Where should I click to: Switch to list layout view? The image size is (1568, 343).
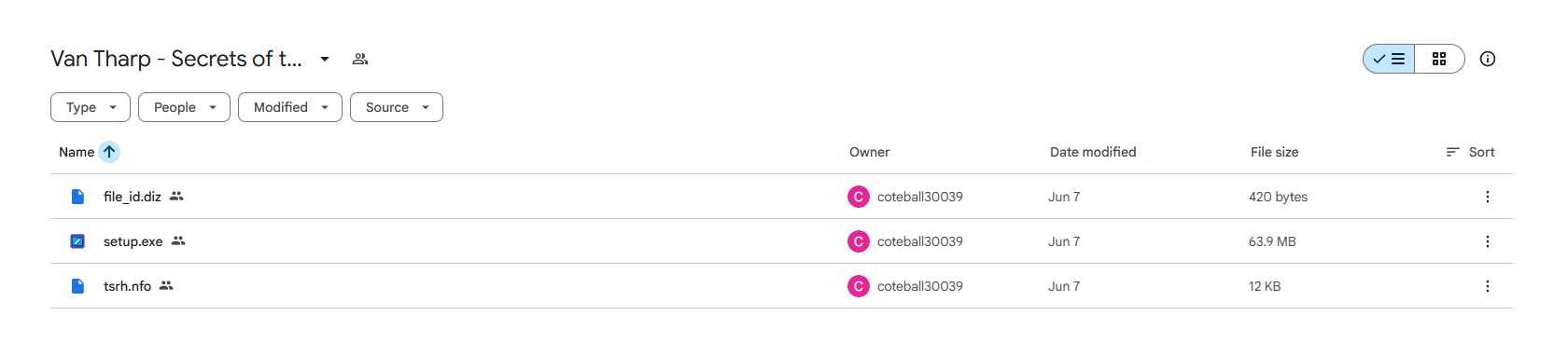(x=1389, y=59)
